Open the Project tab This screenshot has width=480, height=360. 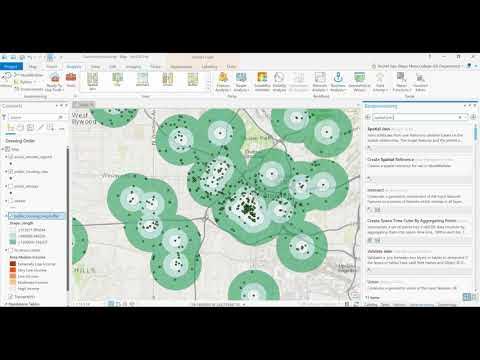pos(11,66)
